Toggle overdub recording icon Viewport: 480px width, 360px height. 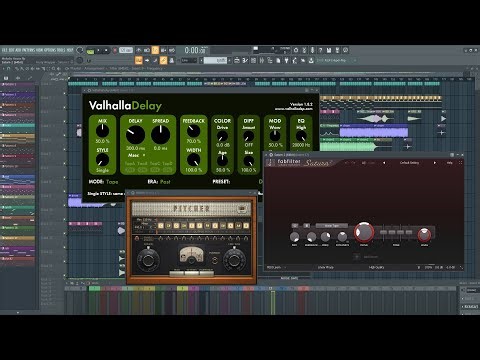164,50
